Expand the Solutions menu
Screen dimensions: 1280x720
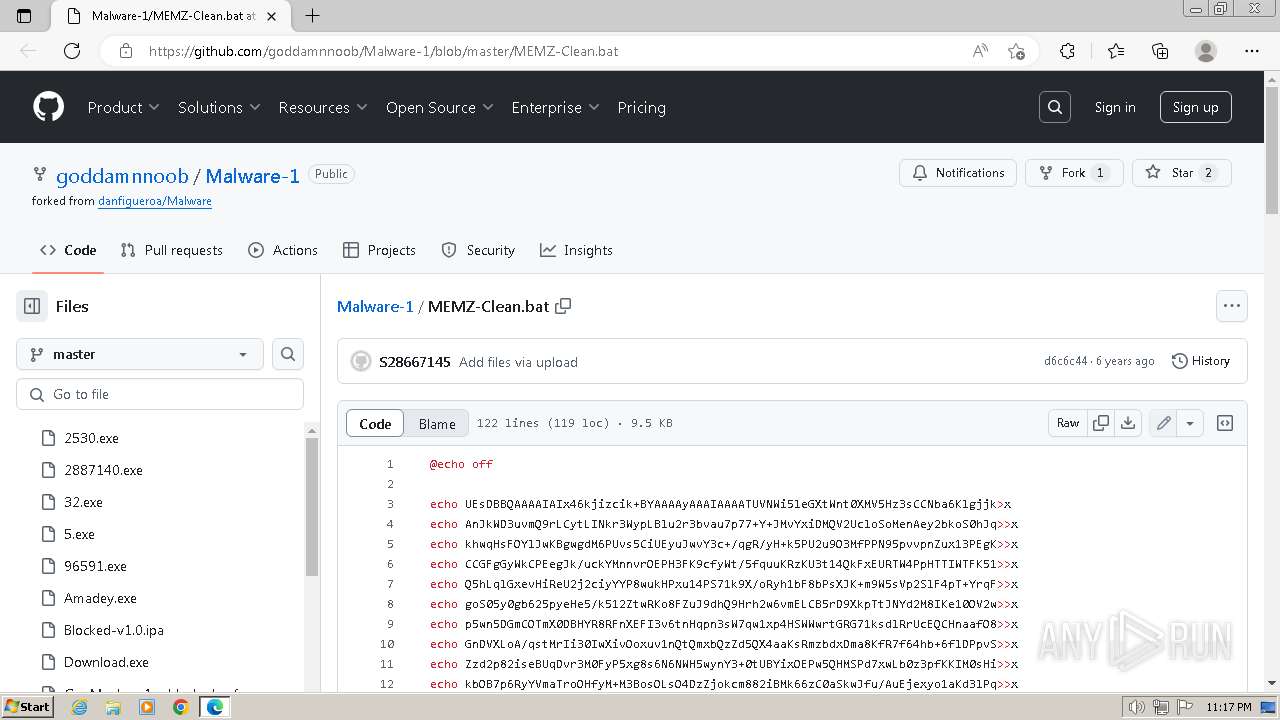[219, 107]
